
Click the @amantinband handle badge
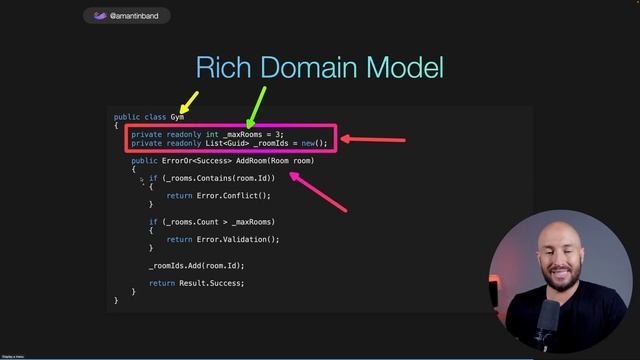point(127,16)
